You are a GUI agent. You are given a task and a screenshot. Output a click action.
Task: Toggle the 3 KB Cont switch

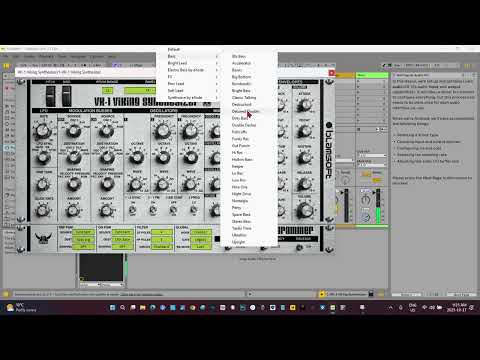coord(173,209)
